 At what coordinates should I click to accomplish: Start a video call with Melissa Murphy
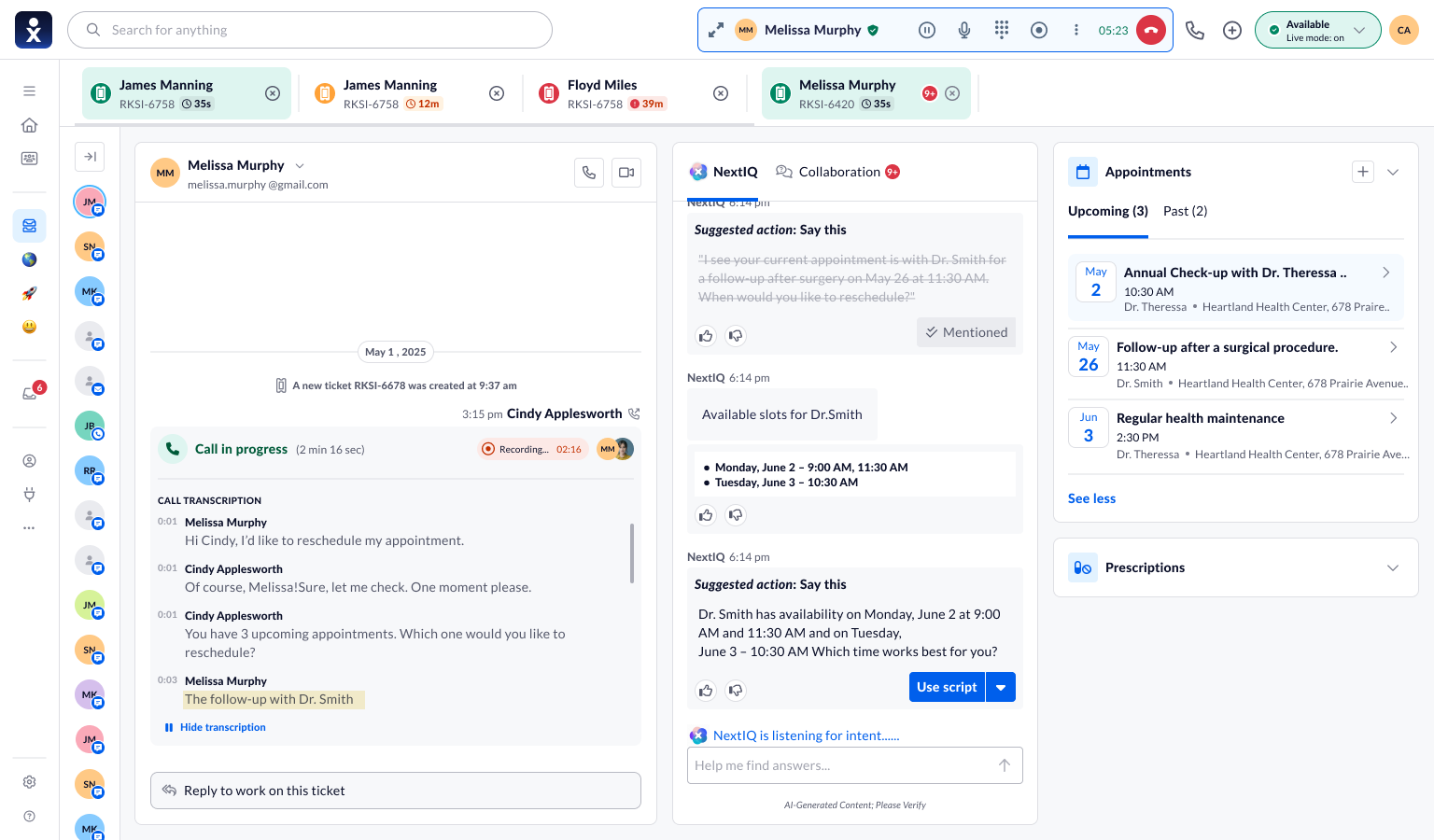point(626,172)
